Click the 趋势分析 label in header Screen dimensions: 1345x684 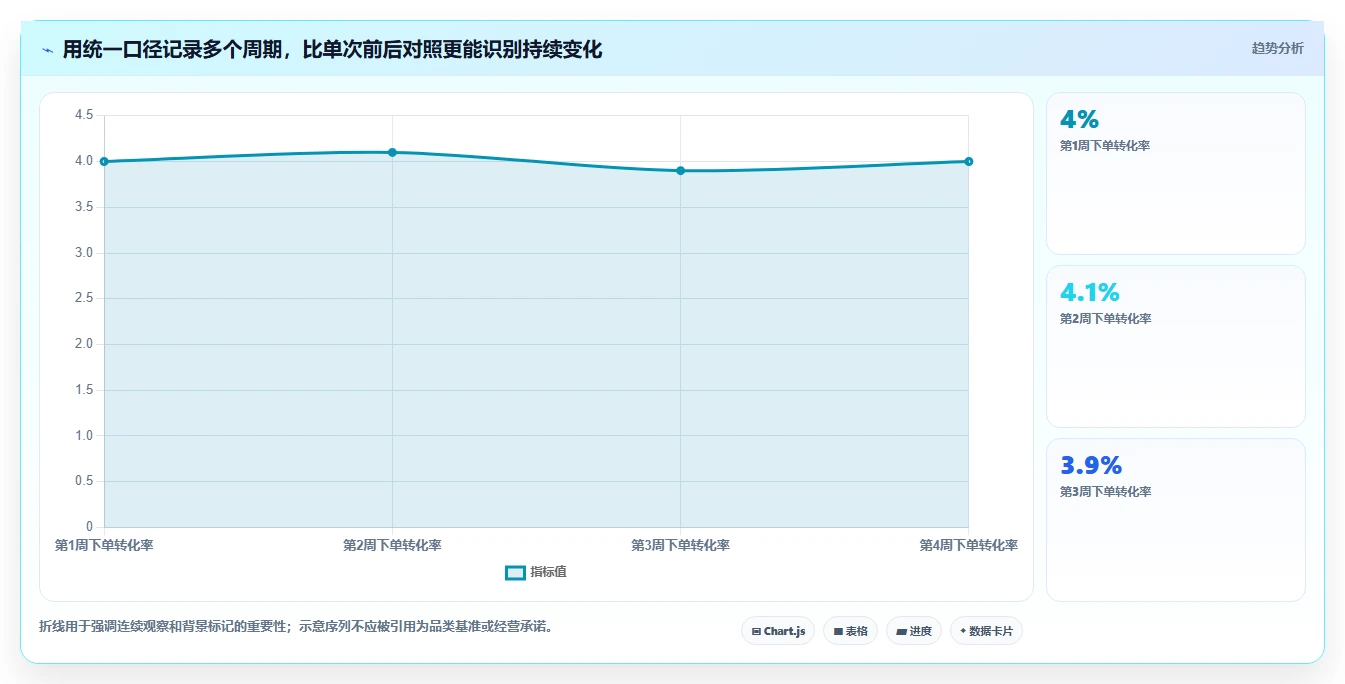point(1277,48)
